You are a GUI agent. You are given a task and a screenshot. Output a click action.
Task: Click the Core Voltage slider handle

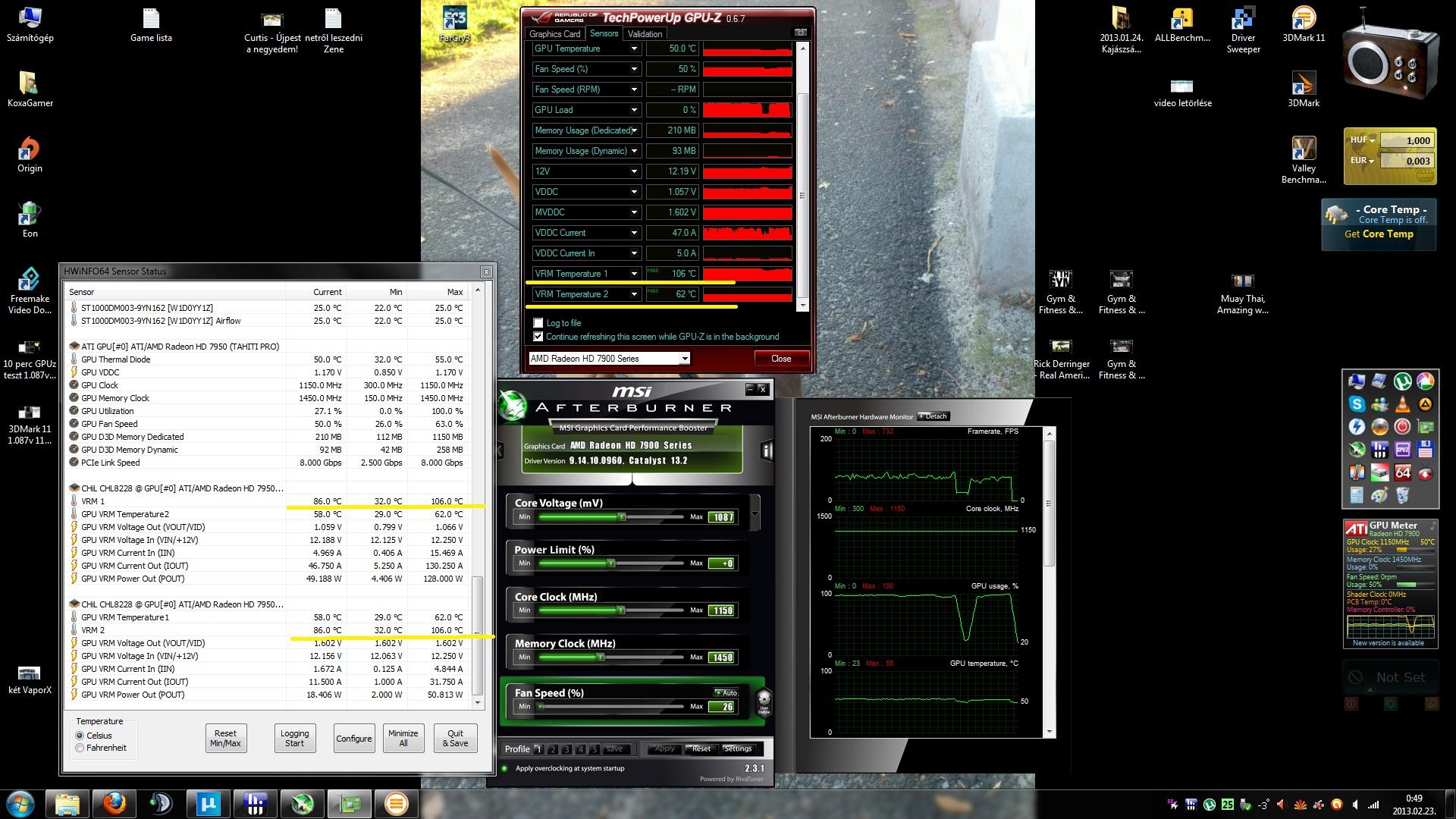click(621, 516)
